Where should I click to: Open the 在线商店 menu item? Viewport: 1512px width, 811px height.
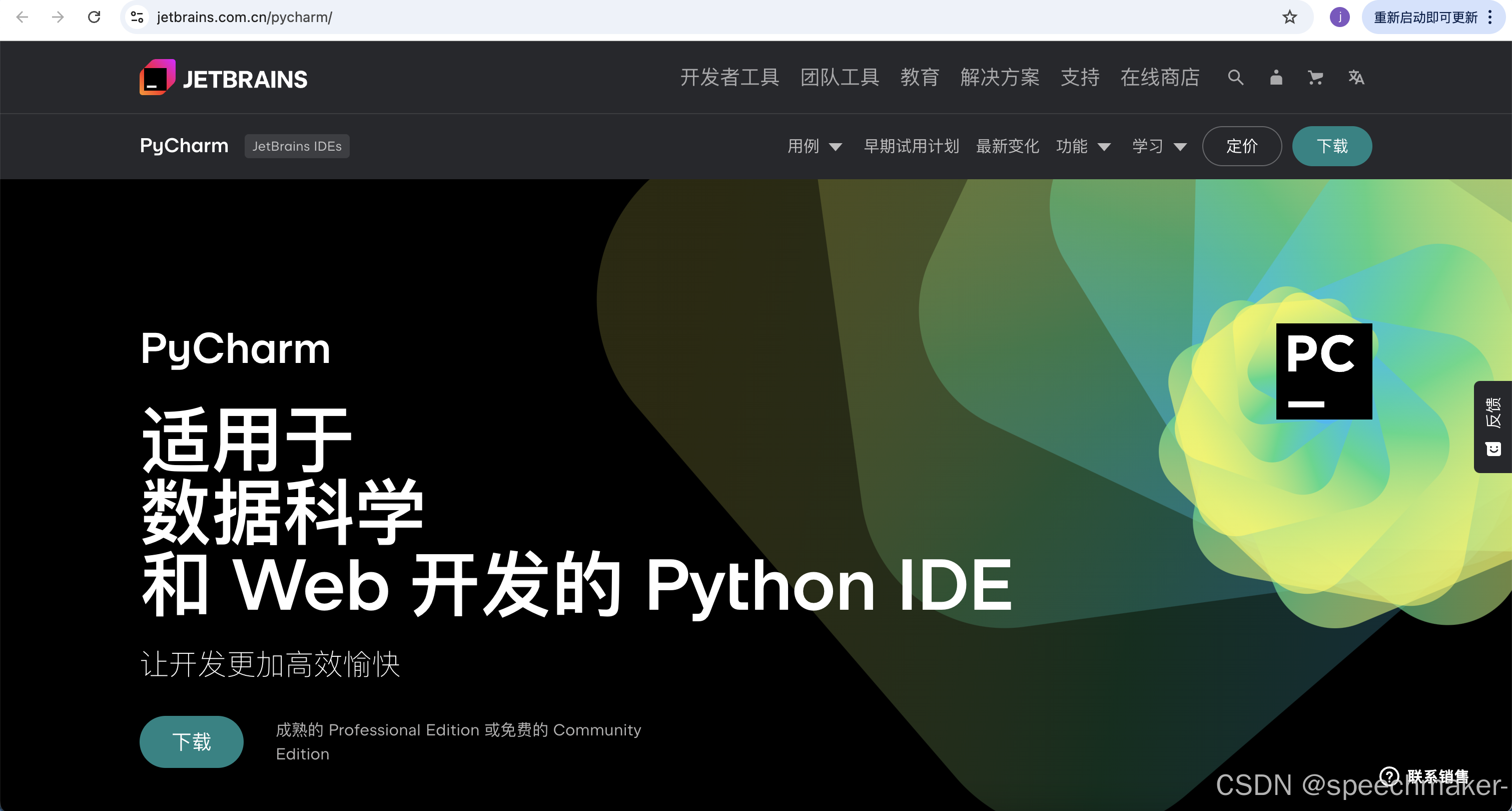pyautogui.click(x=1159, y=78)
